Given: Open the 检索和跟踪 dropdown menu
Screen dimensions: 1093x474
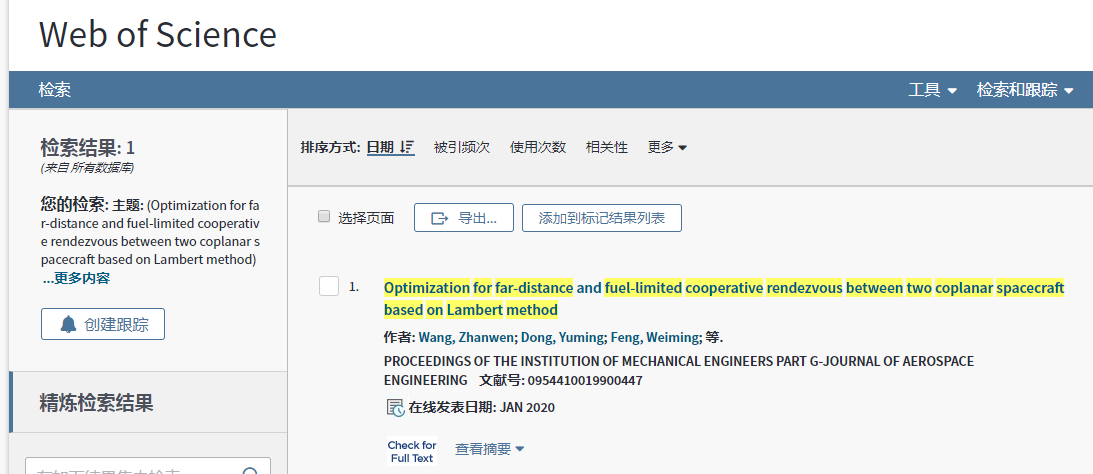Looking at the screenshot, I should click(x=1024, y=90).
